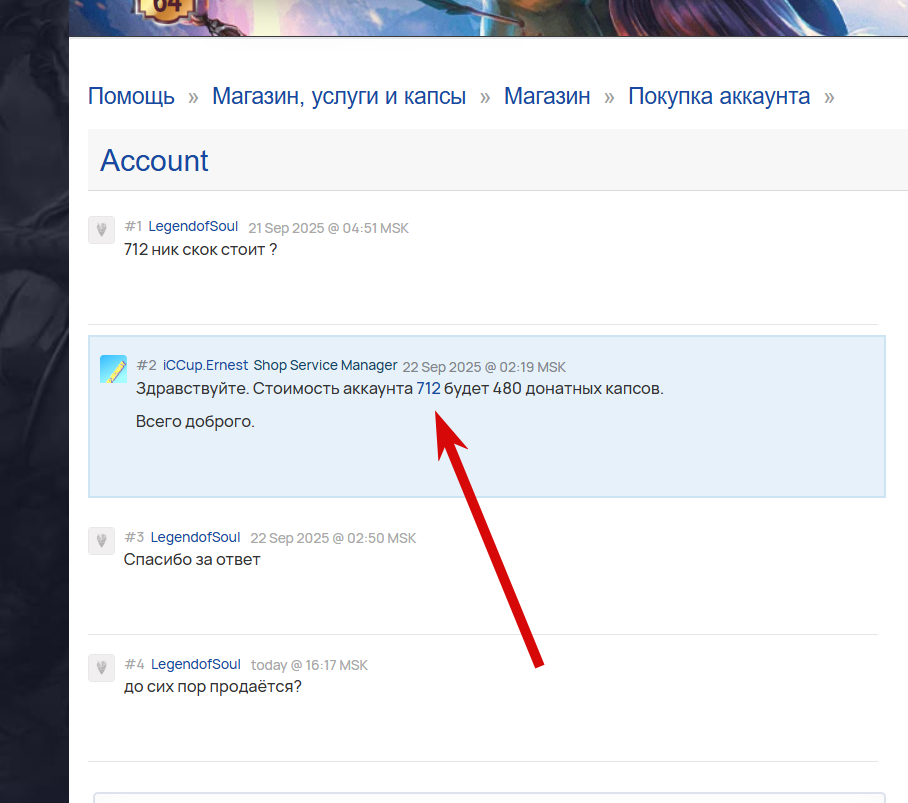Click timestamp today @ 16:17 MSK

[x=309, y=665]
